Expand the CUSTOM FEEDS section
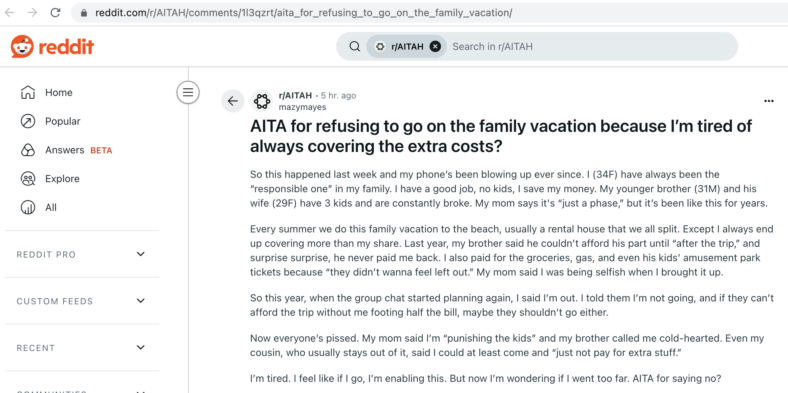The width and height of the screenshot is (788, 393). tap(141, 301)
